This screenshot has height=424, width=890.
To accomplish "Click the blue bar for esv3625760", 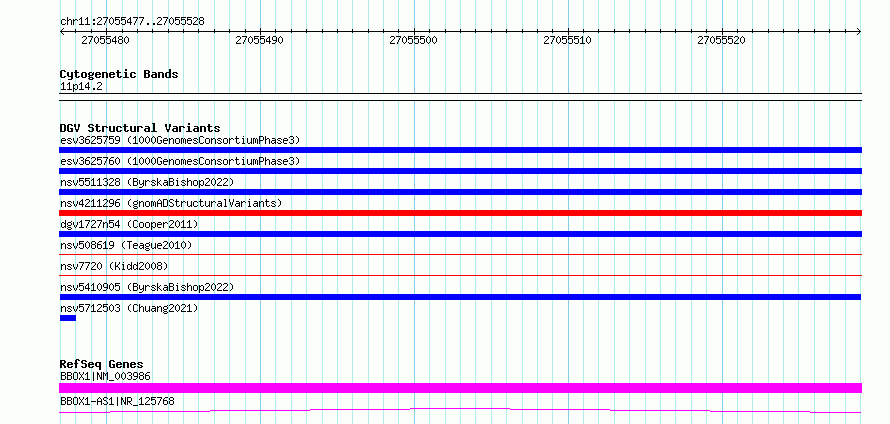I will 460,171.
